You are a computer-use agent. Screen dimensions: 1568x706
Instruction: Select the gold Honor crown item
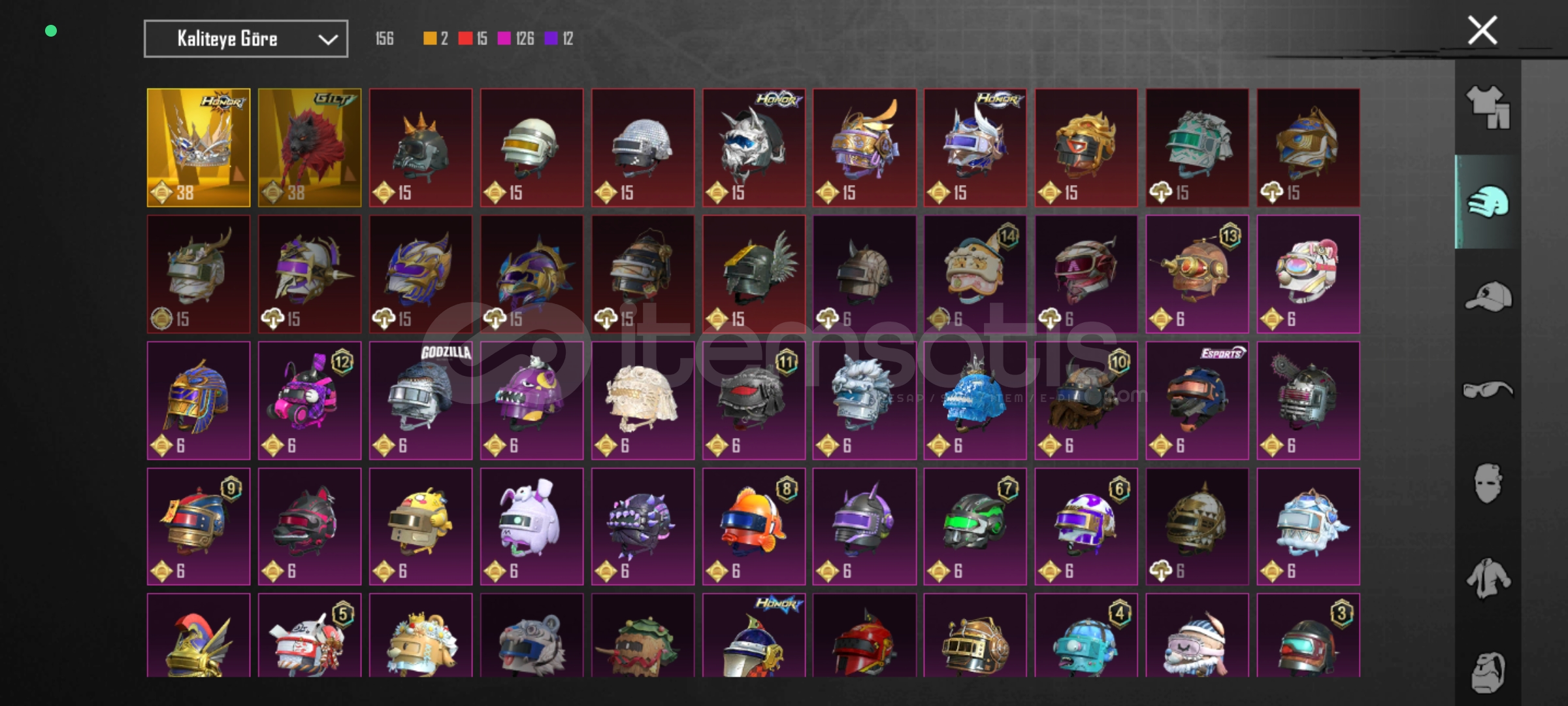click(199, 148)
